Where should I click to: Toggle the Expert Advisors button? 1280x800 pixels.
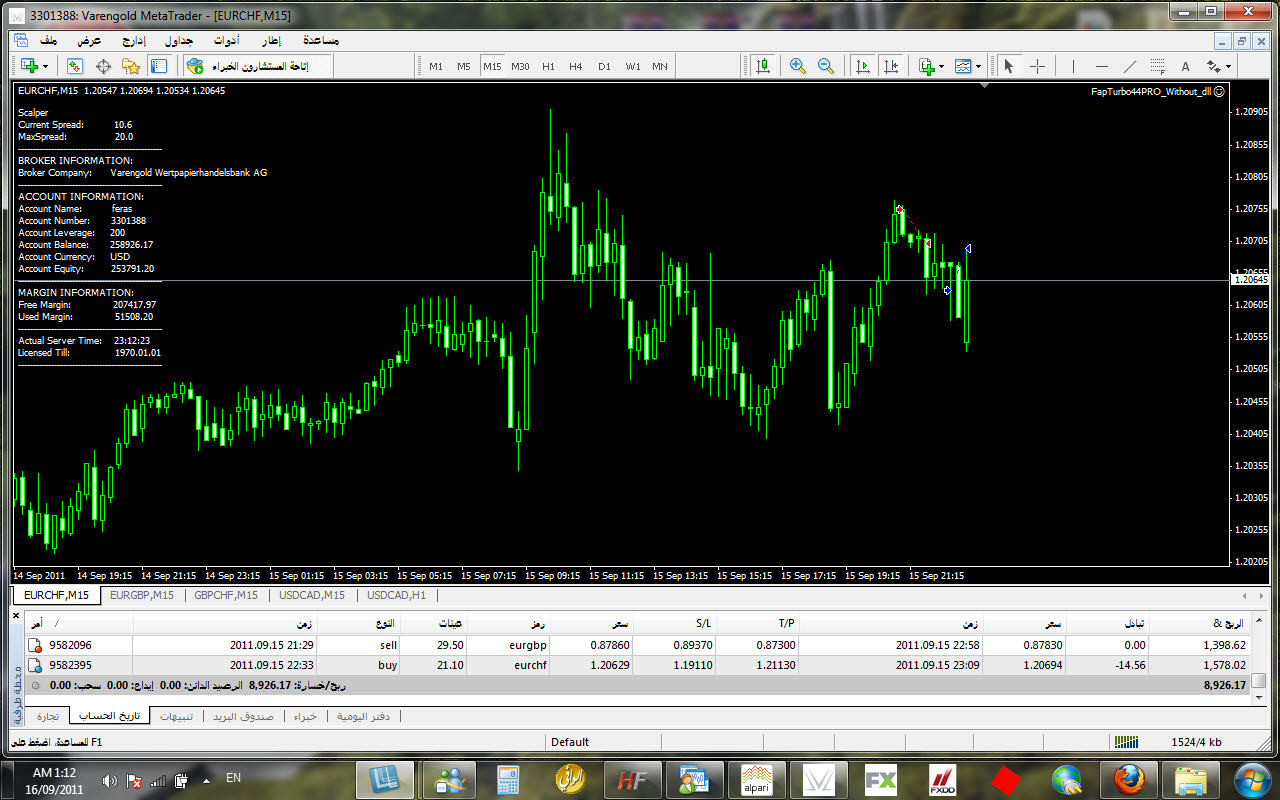[259, 66]
